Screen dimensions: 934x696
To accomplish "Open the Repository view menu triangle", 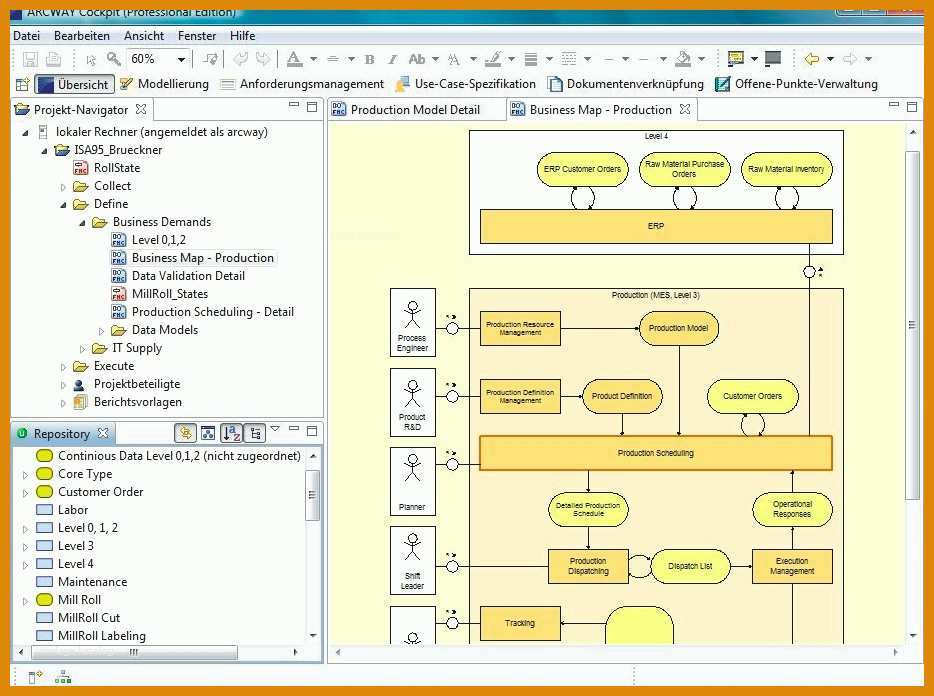I will tap(275, 428).
